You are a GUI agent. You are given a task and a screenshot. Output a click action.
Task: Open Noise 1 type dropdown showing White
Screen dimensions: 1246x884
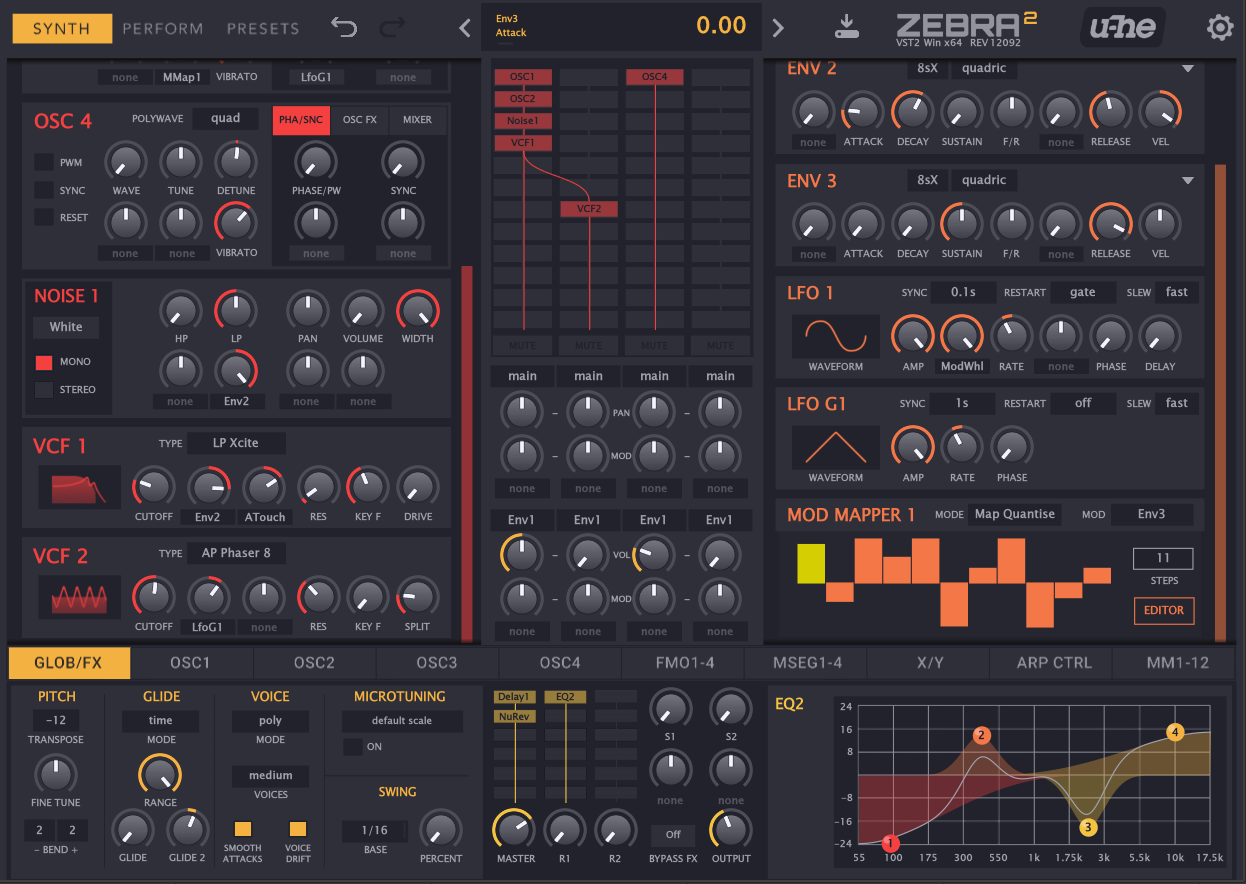click(66, 327)
